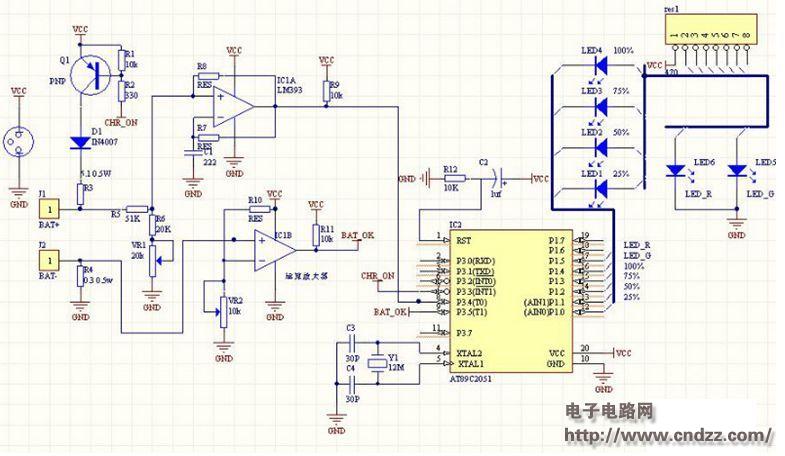This screenshot has height=456, width=785.
Task: Click the C4 30P capacitor symbol
Action: coord(350,384)
